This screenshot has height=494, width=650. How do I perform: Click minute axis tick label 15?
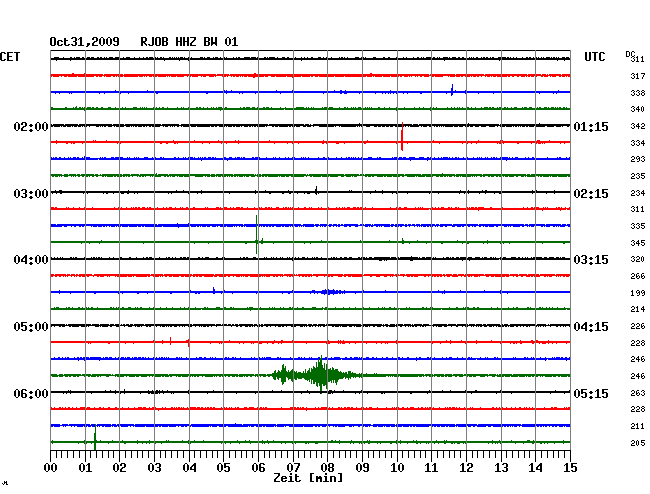point(570,468)
